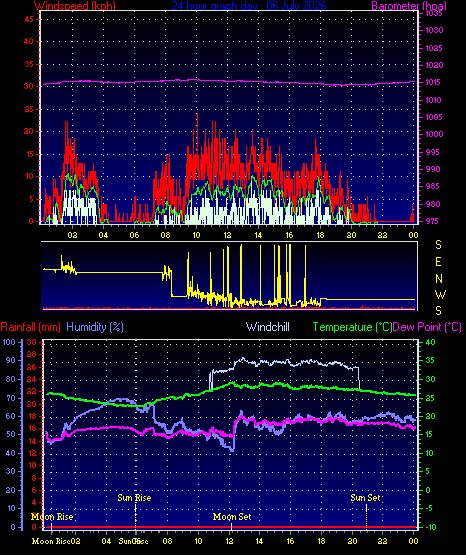Click the W direction label on wind chart
The width and height of the screenshot is (466, 555).
coord(440,294)
